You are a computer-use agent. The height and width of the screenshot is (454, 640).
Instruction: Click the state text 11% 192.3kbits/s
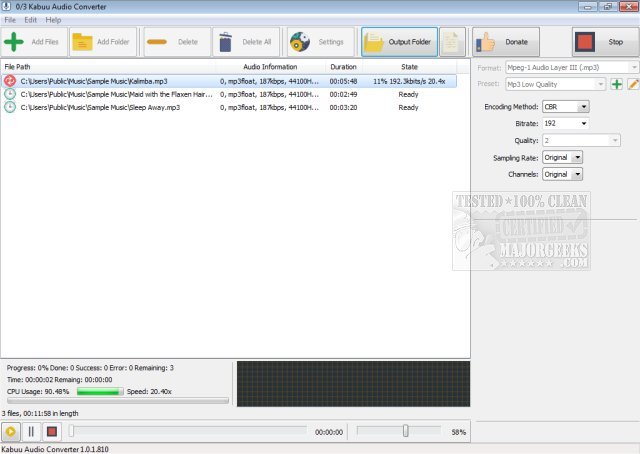(x=409, y=81)
